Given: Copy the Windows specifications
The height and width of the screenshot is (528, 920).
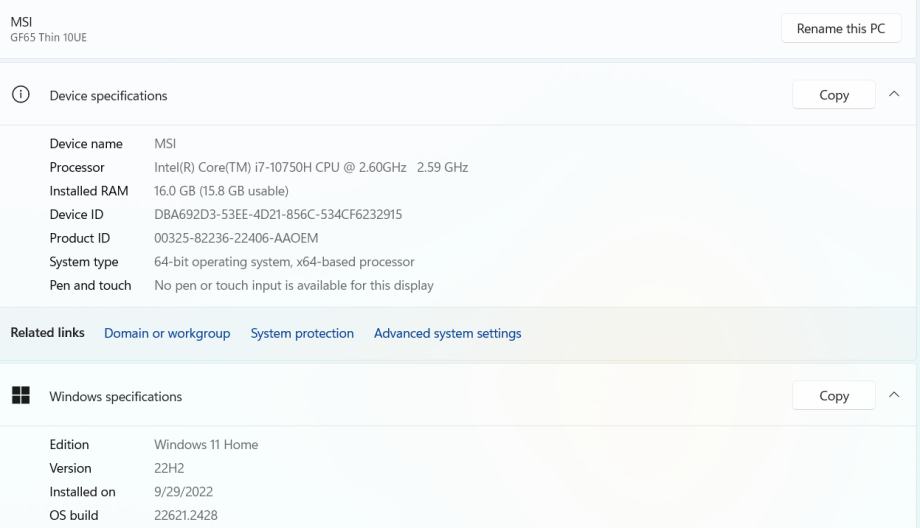Looking at the screenshot, I should click(x=833, y=396).
